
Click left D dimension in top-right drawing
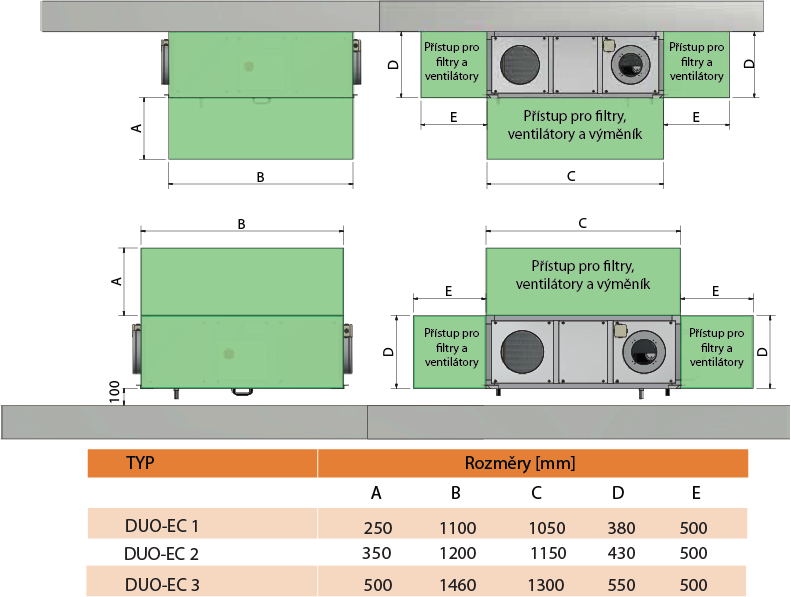pyautogui.click(x=393, y=65)
